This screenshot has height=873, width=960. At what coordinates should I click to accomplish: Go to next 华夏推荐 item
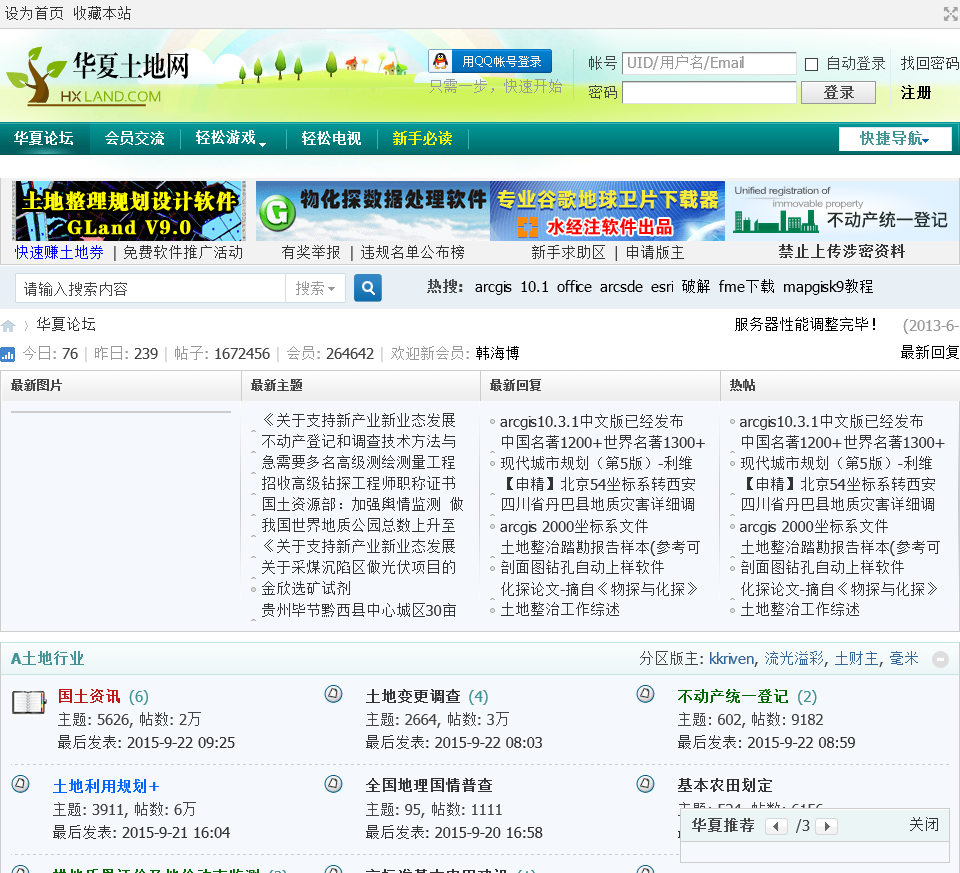coord(827,826)
